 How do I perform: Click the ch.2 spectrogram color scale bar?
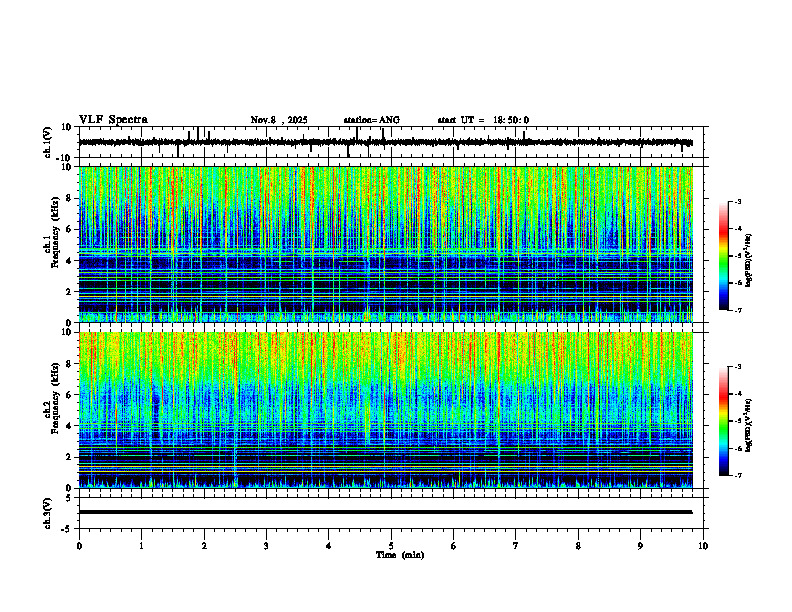[x=723, y=421]
